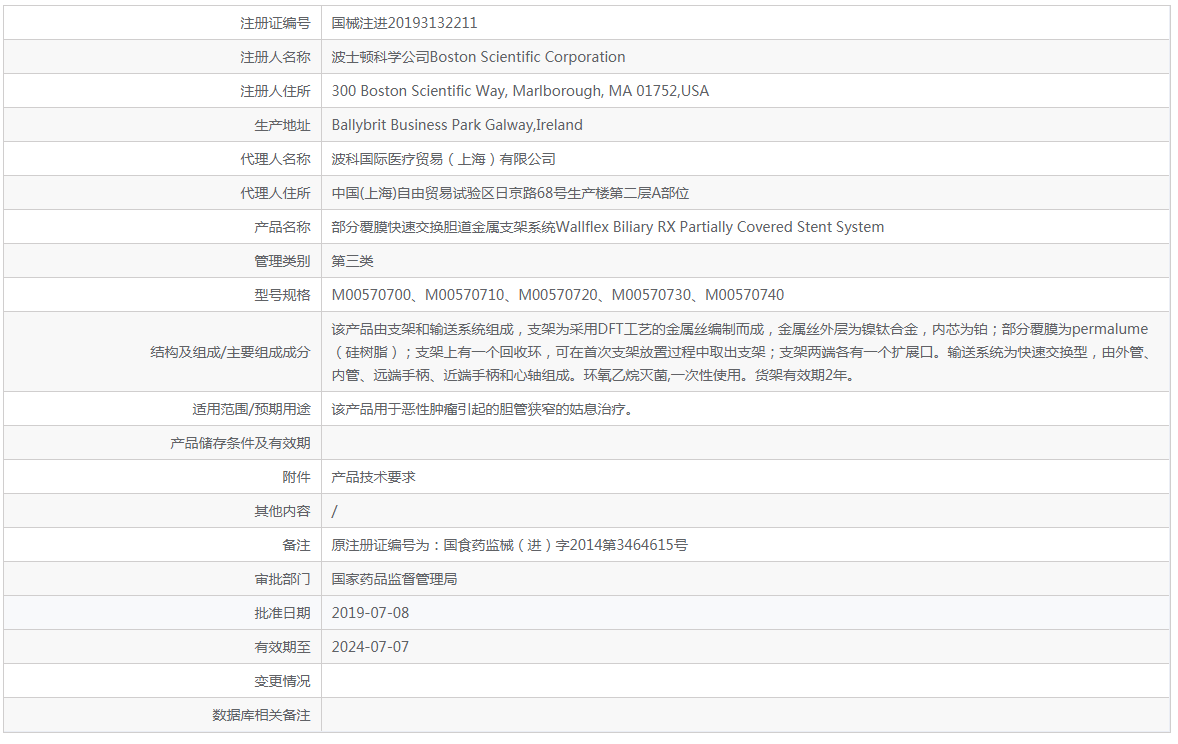Select the 结构及组成/主要组成成分 label
The width and height of the screenshot is (1178, 744).
(230, 352)
